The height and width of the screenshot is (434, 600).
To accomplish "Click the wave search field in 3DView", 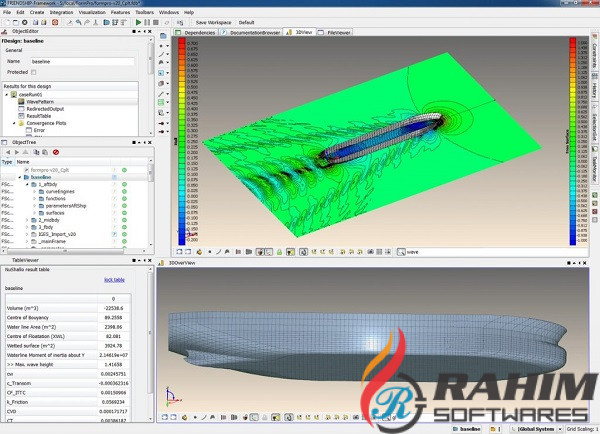I will 496,252.
